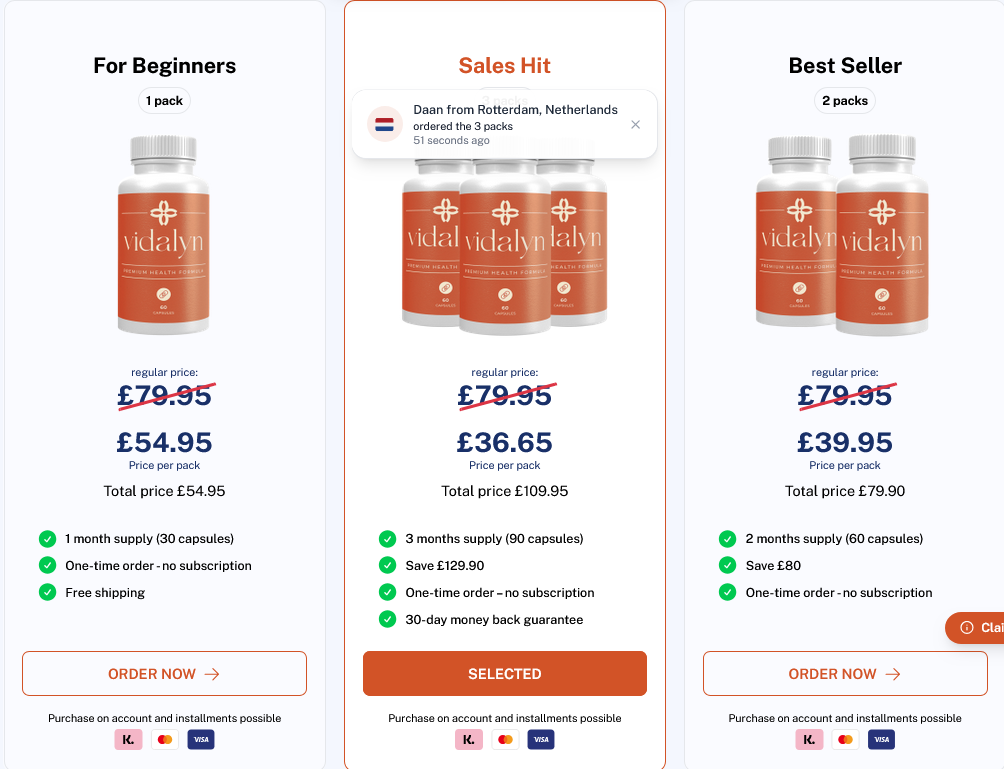Click Visa icon under Best Seller pack
Image resolution: width=1004 pixels, height=769 pixels.
click(x=881, y=740)
